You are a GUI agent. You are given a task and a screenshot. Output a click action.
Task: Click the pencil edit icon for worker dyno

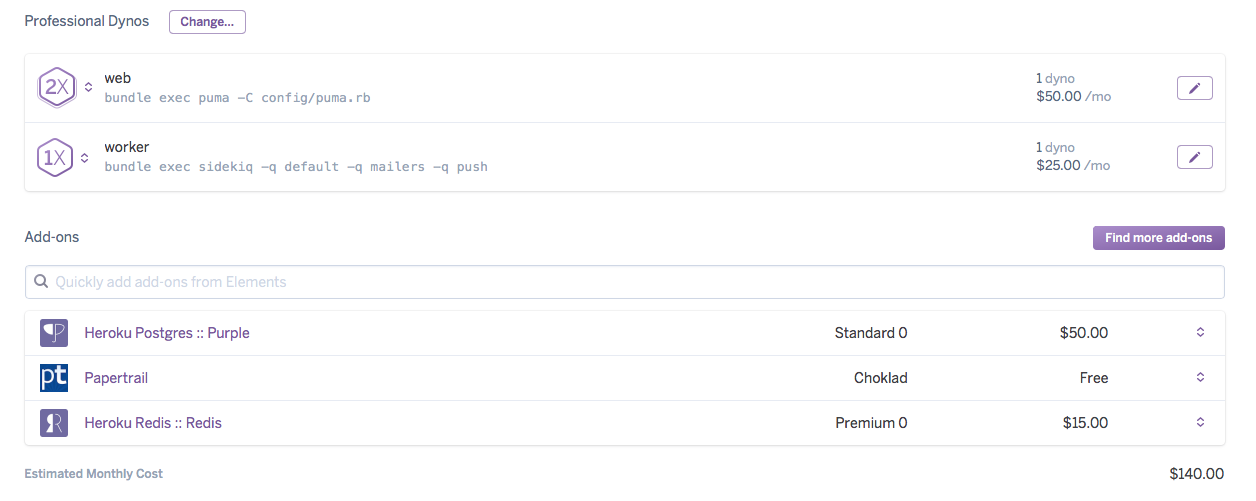pyautogui.click(x=1194, y=157)
